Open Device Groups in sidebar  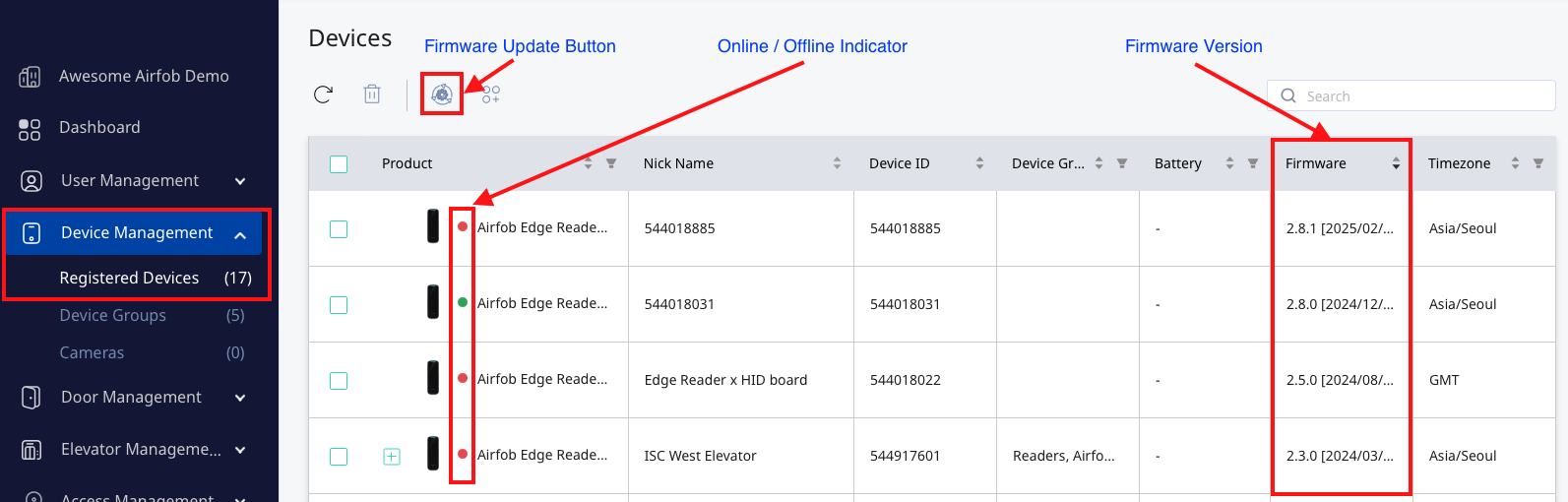[113, 316]
